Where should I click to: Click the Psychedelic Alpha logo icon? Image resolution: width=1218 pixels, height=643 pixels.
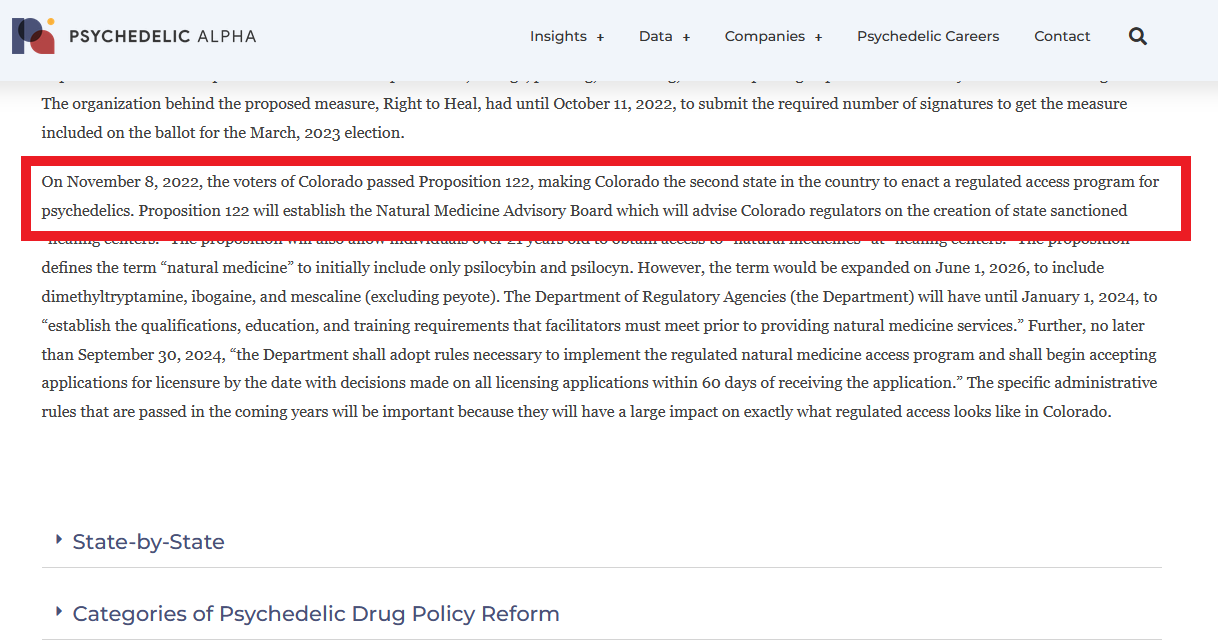click(33, 36)
